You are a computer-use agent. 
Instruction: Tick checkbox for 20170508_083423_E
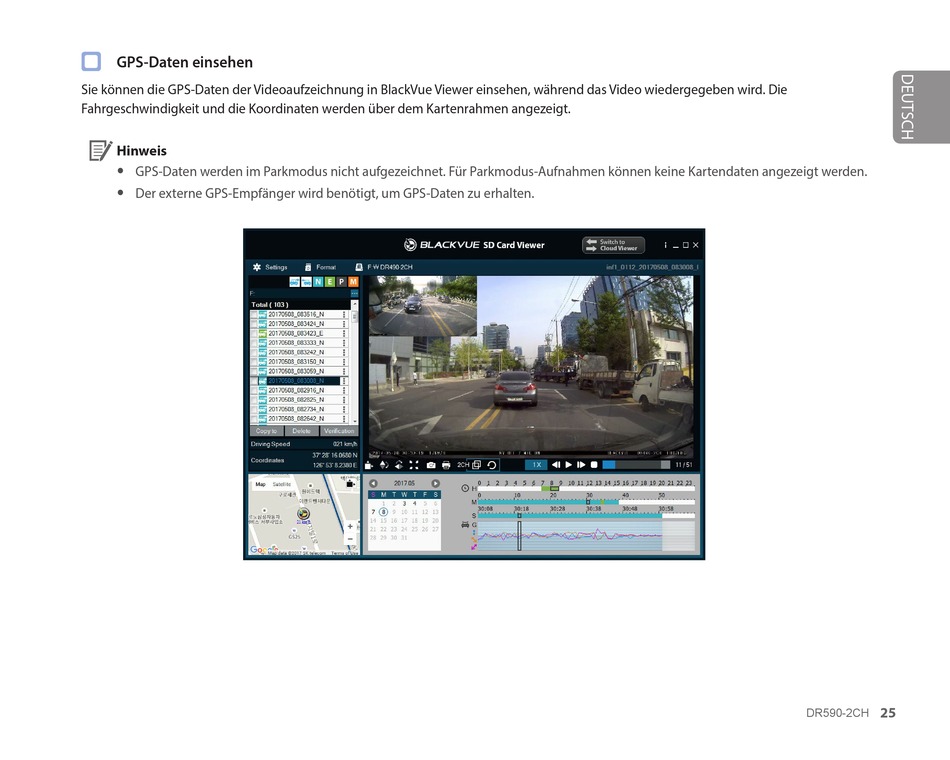(x=254, y=333)
